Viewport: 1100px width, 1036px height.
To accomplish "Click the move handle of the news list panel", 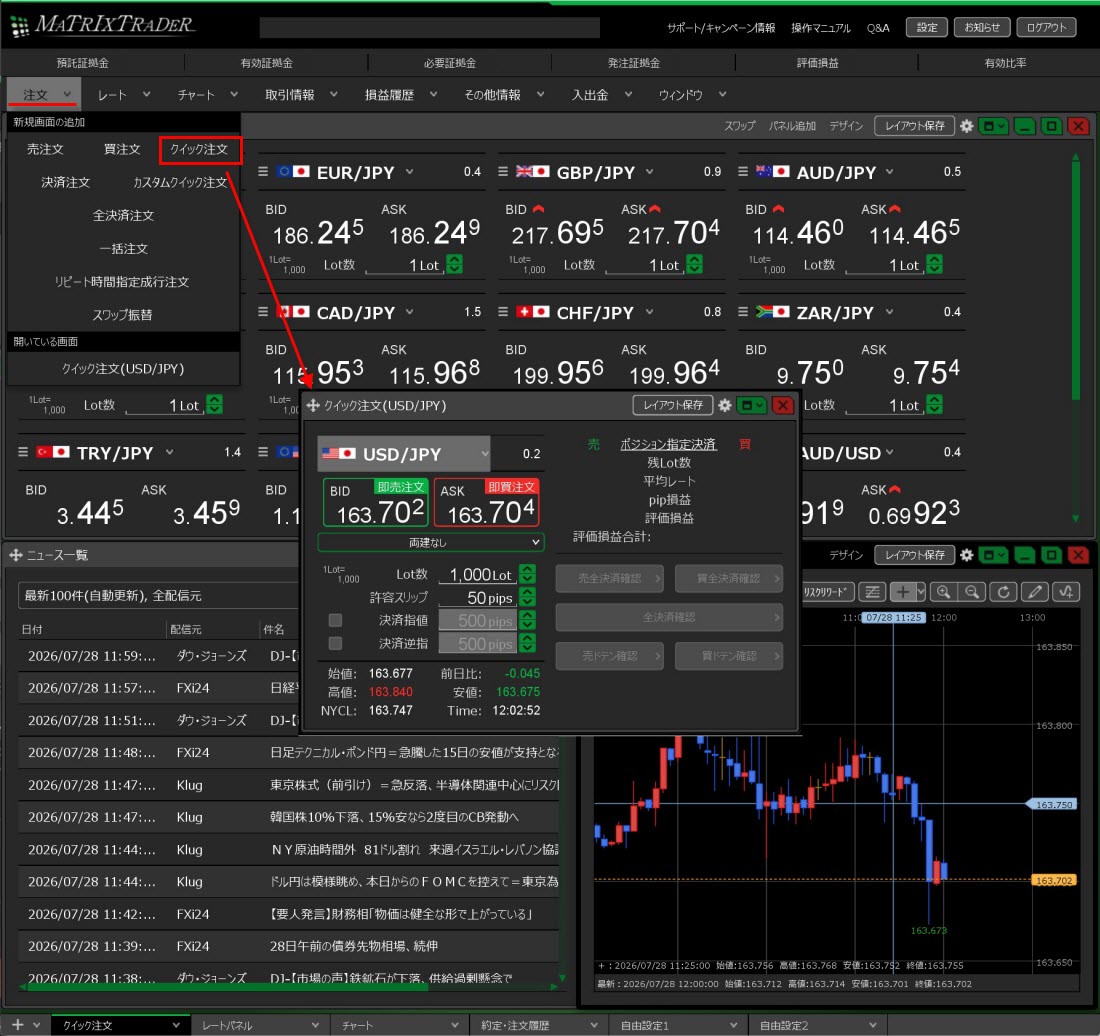I will pyautogui.click(x=15, y=555).
